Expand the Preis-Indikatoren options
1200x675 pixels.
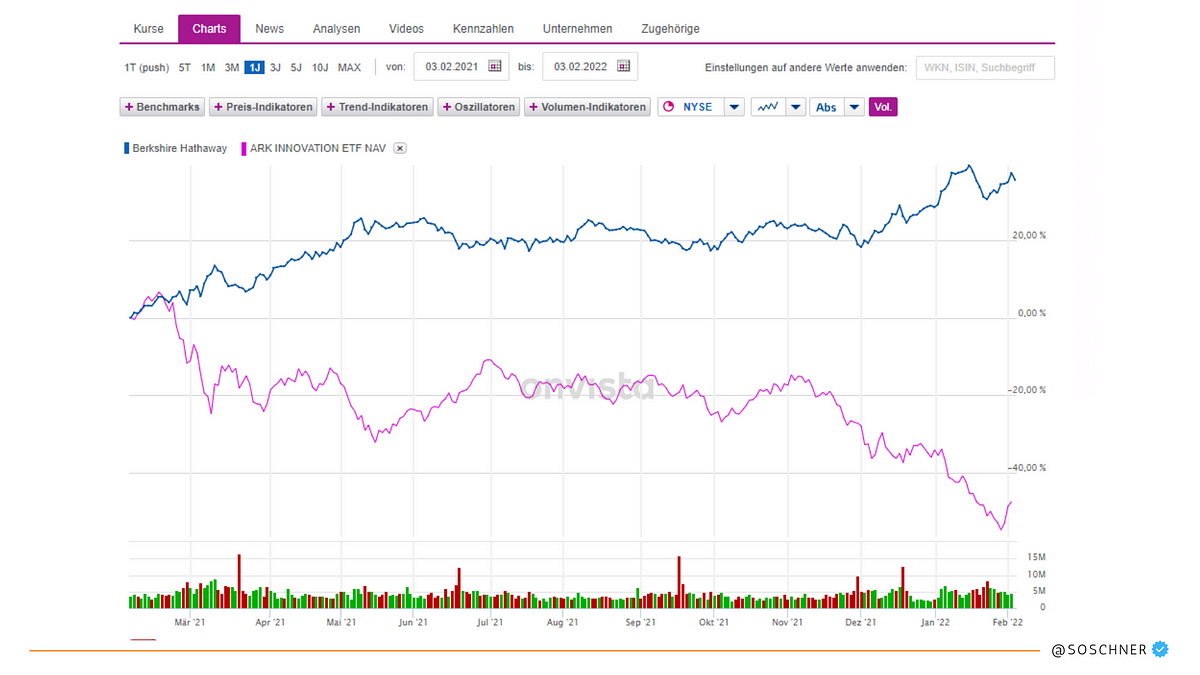click(x=263, y=107)
